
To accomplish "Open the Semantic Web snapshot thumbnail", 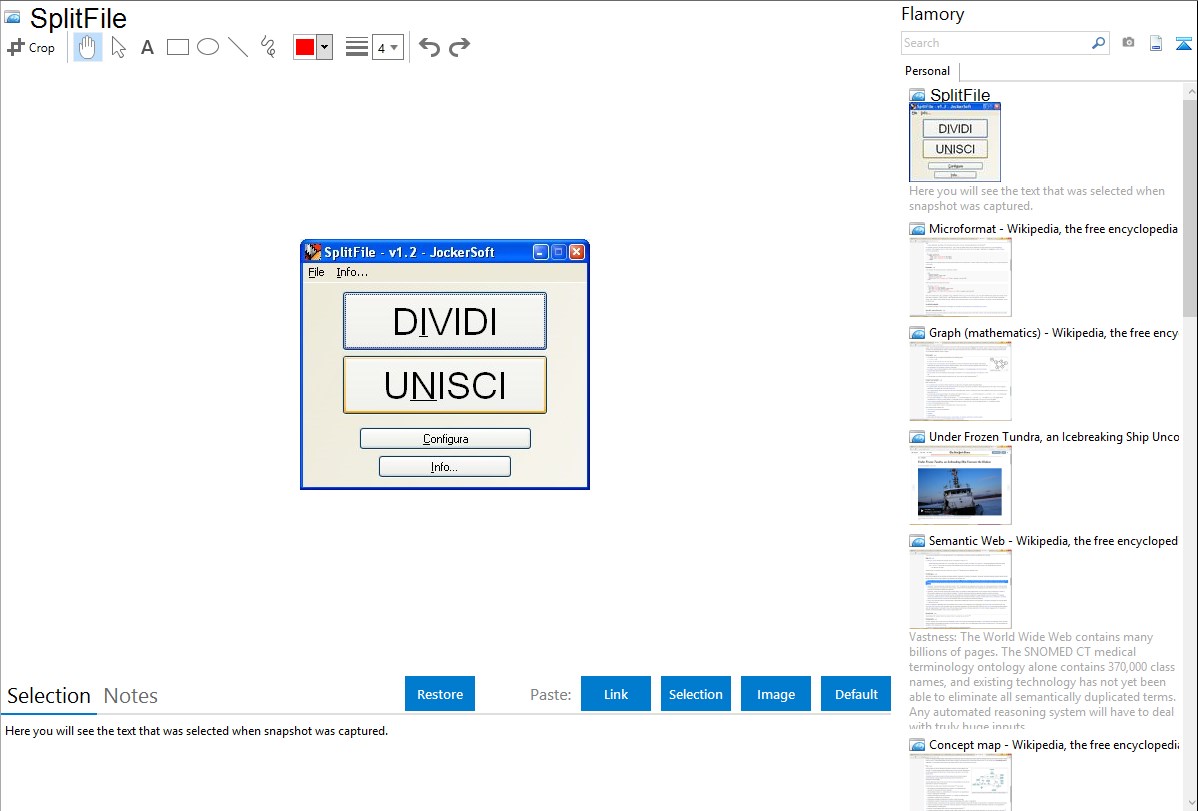I will (960, 589).
